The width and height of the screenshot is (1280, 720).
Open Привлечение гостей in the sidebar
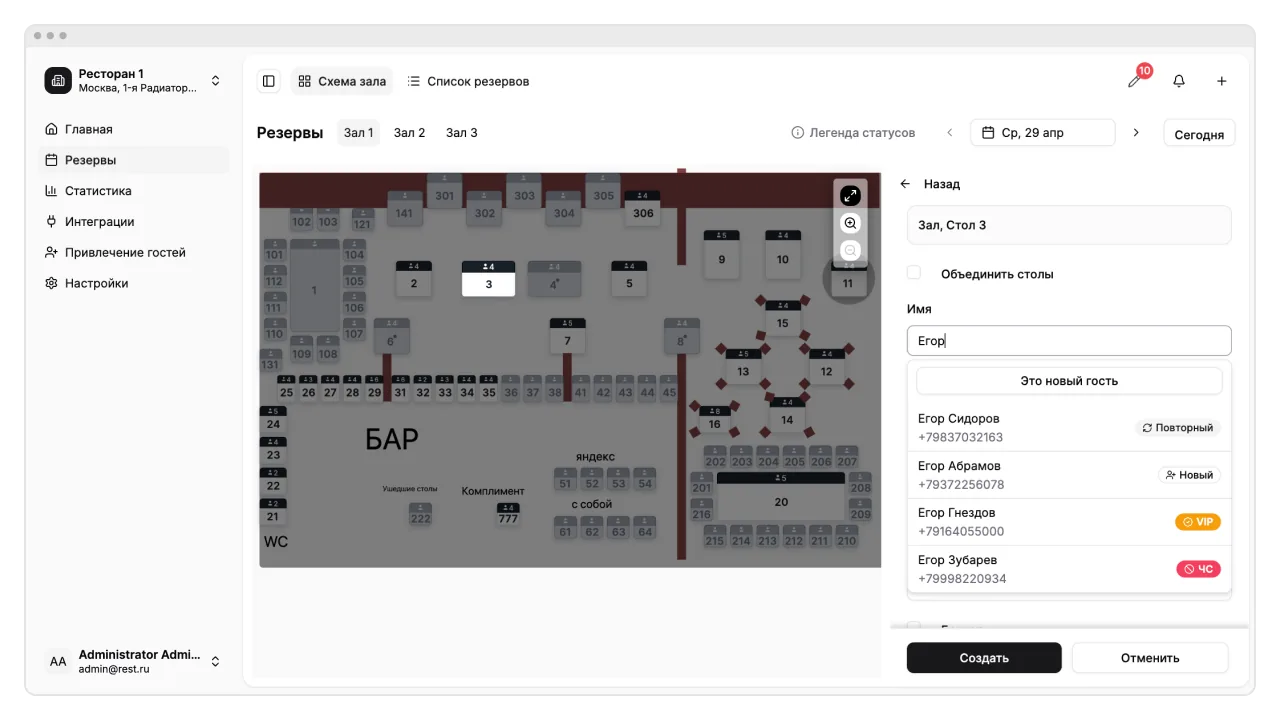[x=134, y=253]
